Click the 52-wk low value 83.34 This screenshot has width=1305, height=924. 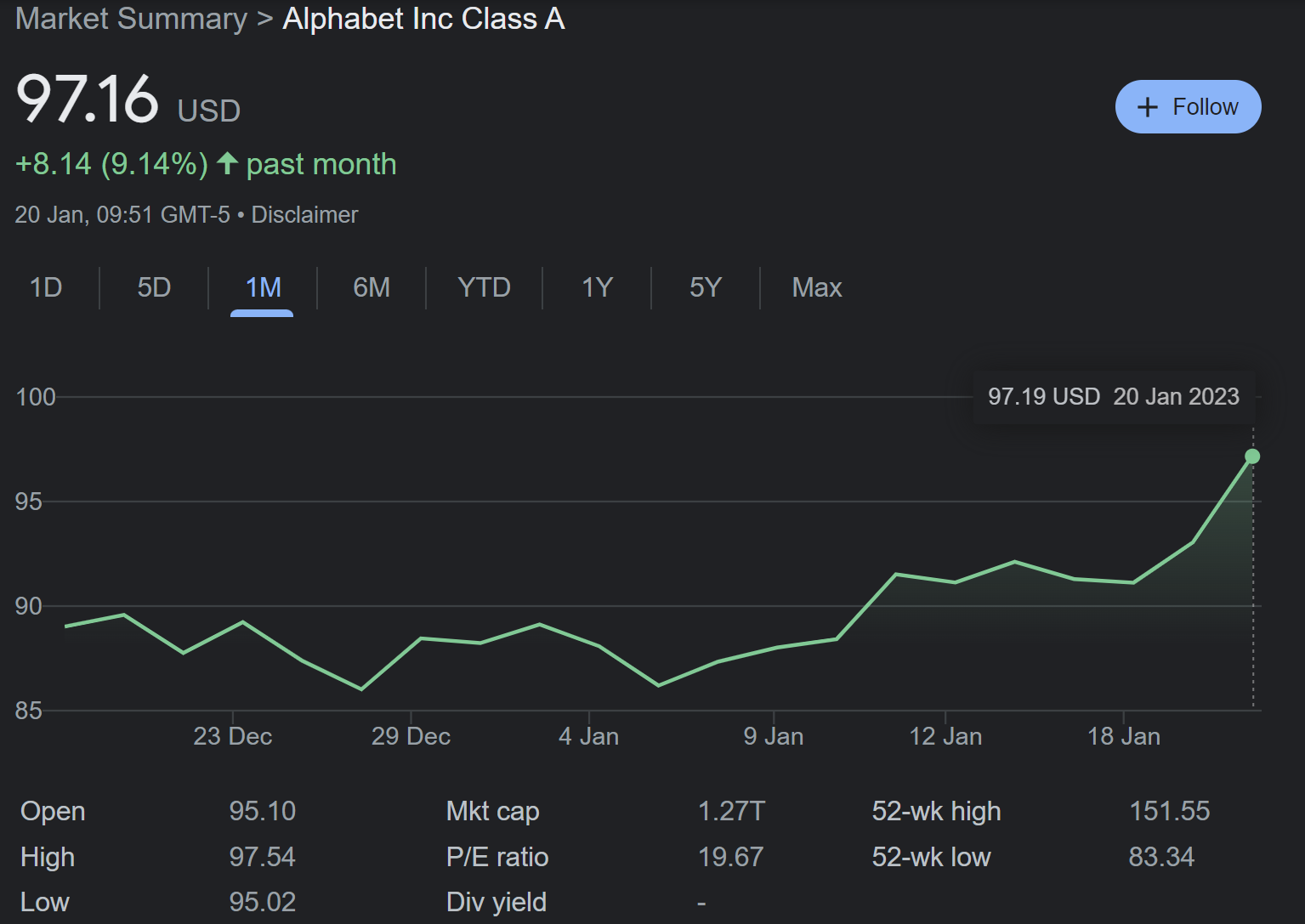1161,857
